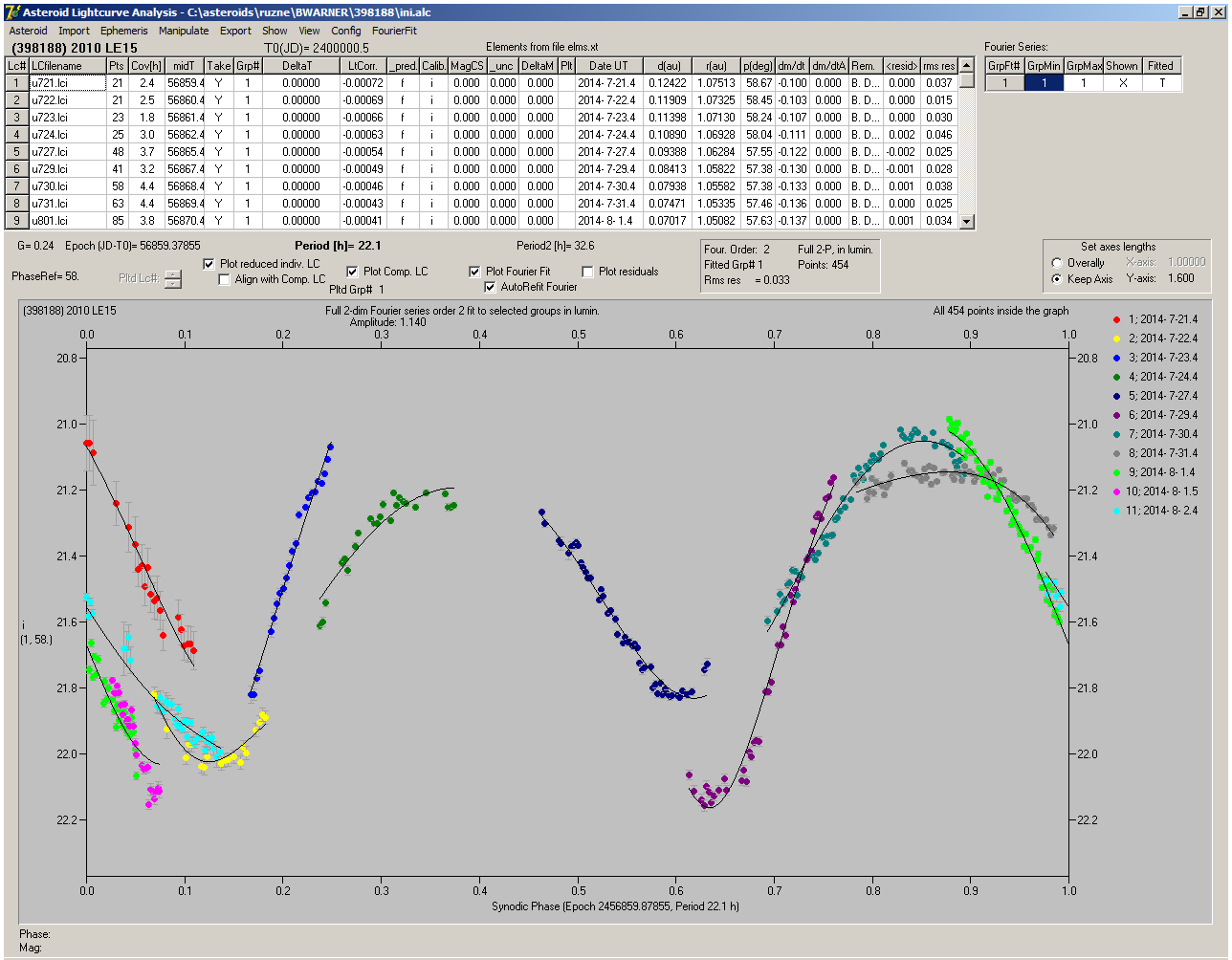Select the u727.lci filename cell
The width and height of the screenshot is (1232, 960).
pyautogui.click(x=67, y=152)
